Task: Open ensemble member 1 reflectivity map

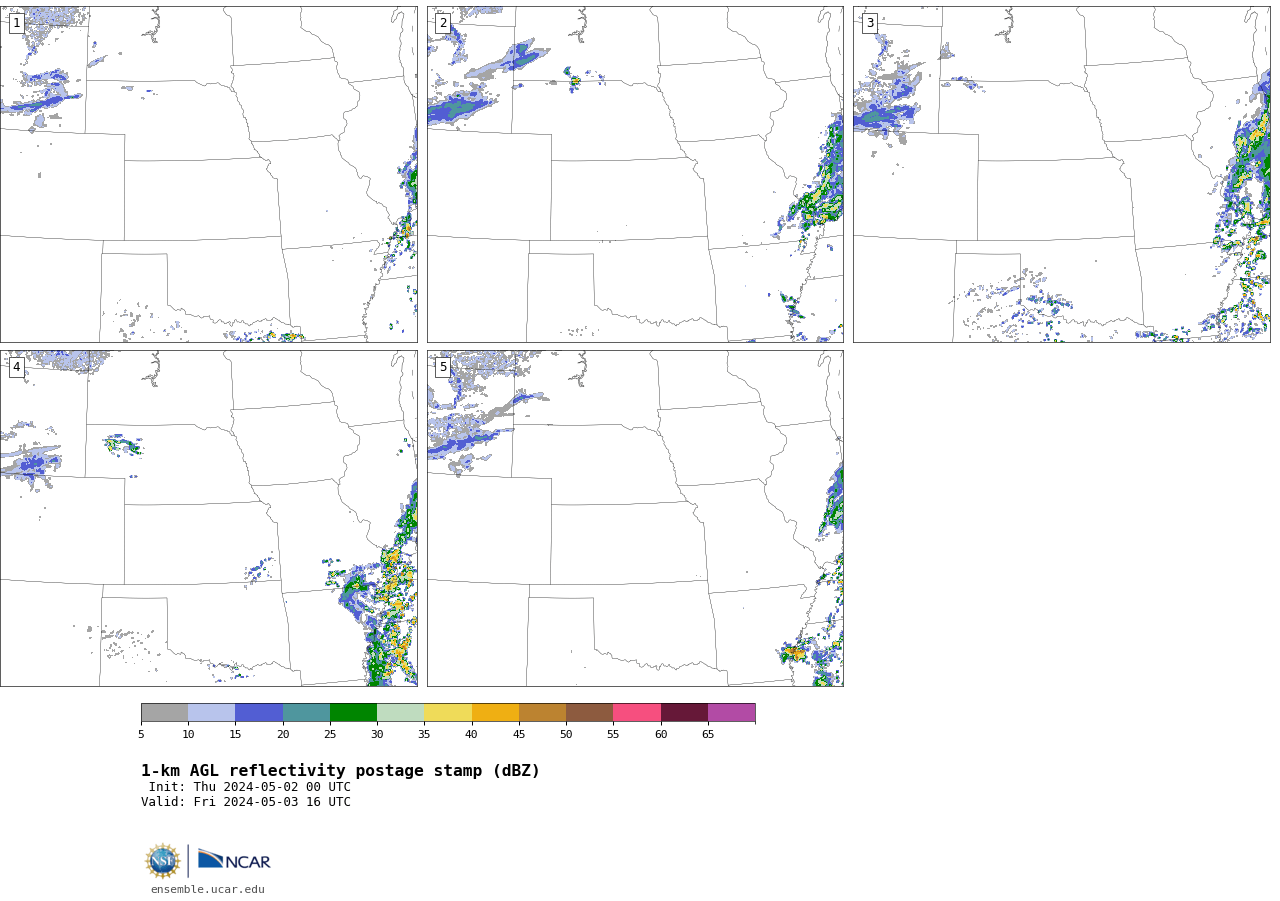Action: 209,175
